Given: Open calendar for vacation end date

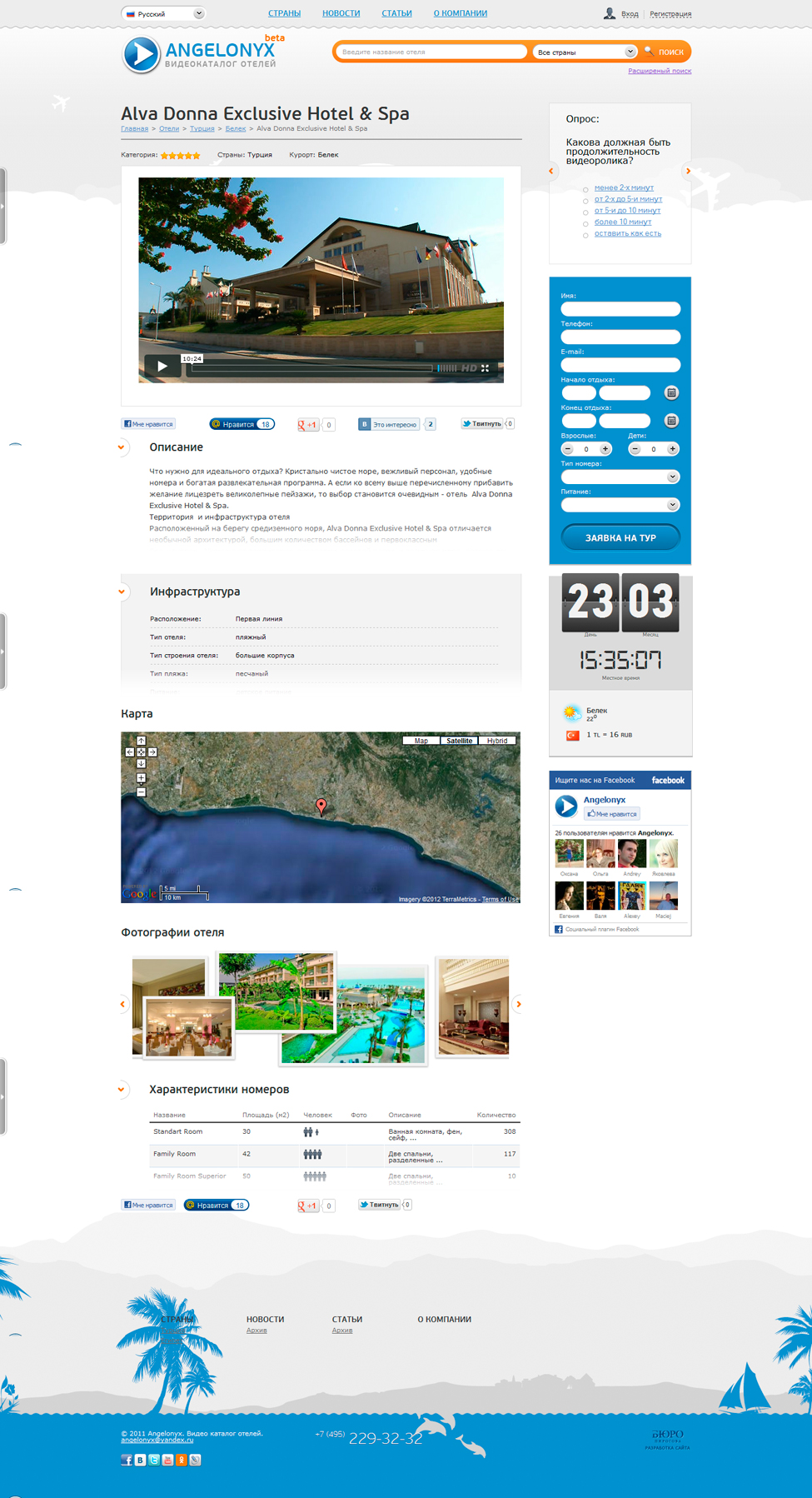Looking at the screenshot, I should coord(671,421).
